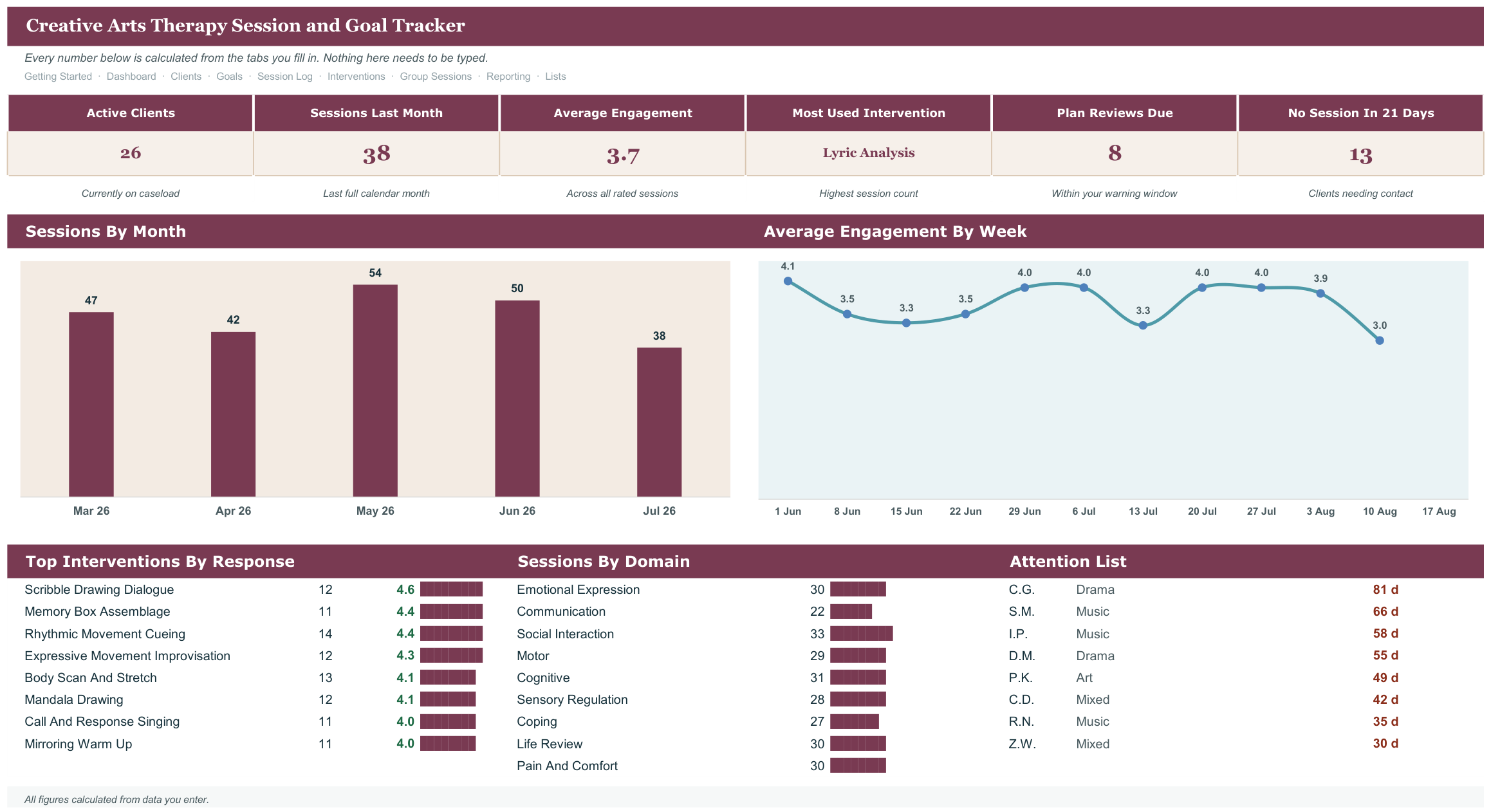The image size is (1491, 812).
Task: Click the 29 Jun engagement data point
Action: (x=1024, y=288)
